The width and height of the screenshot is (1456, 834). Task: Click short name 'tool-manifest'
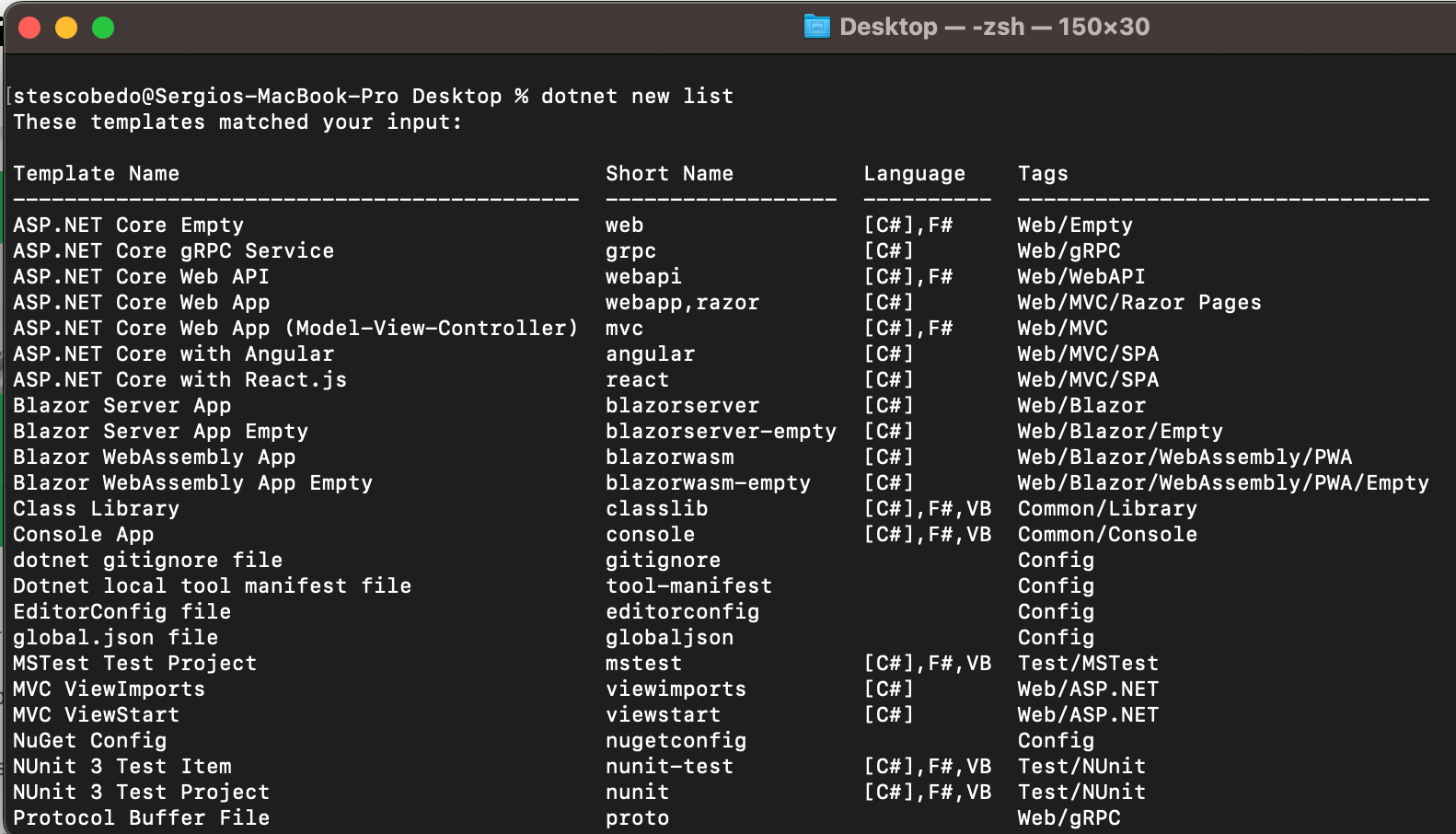pos(688,585)
